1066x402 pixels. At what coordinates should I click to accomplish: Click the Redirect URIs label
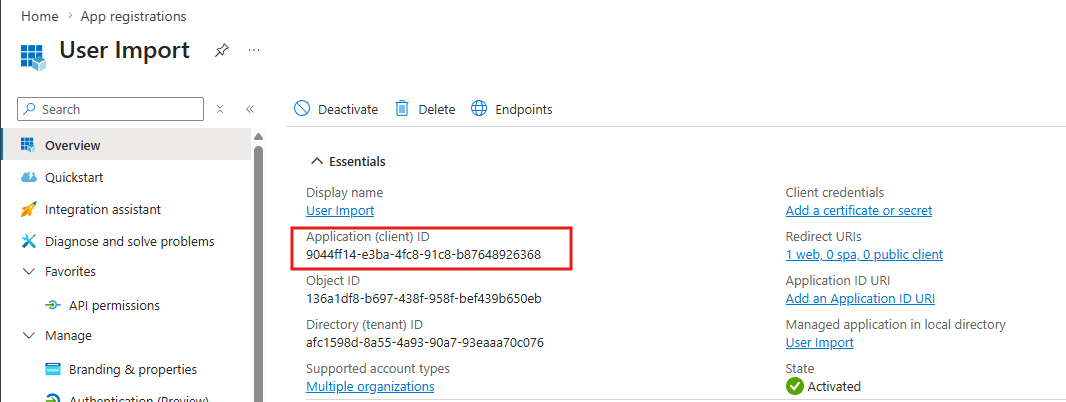tap(825, 237)
